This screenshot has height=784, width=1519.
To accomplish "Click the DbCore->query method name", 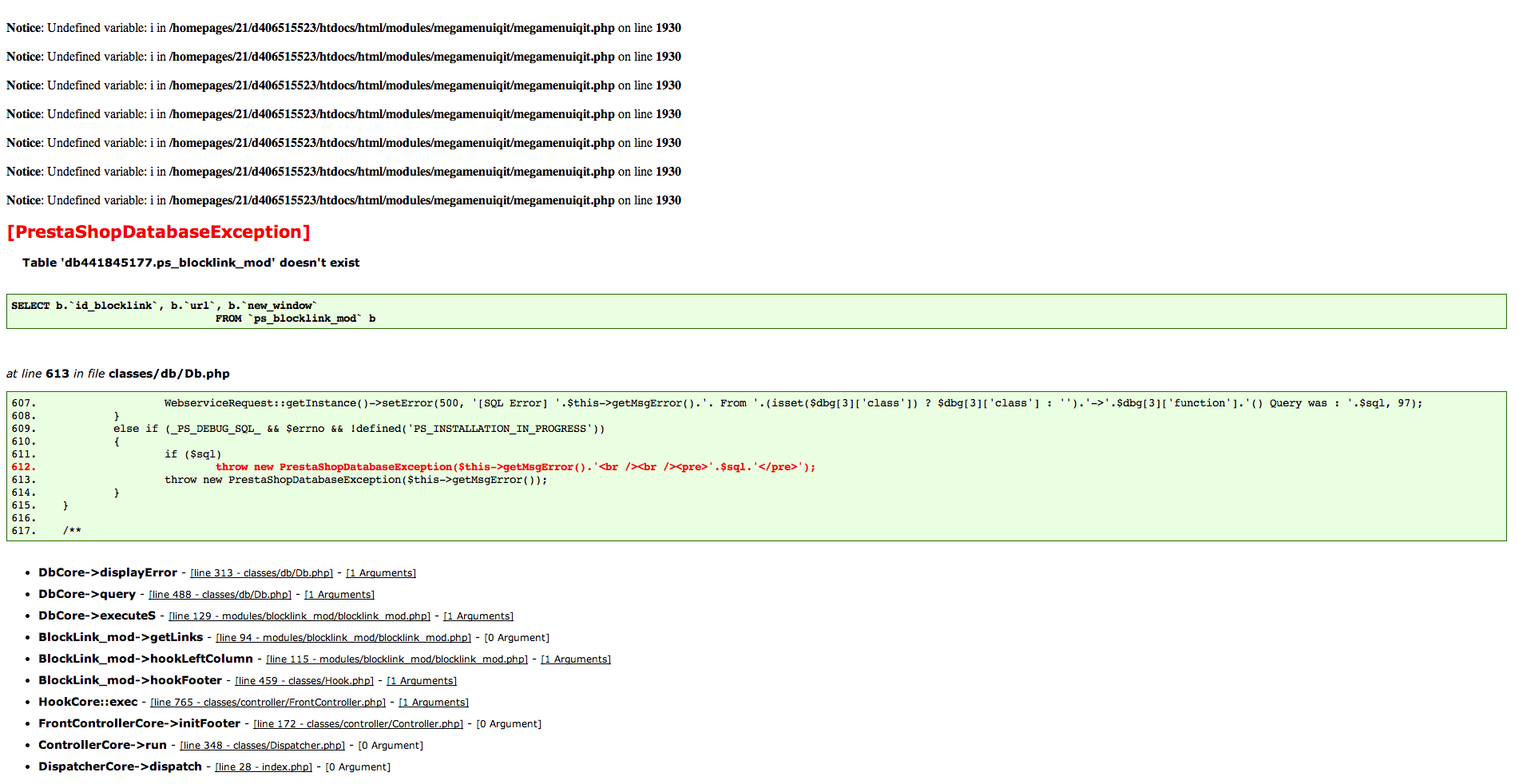I will [87, 594].
